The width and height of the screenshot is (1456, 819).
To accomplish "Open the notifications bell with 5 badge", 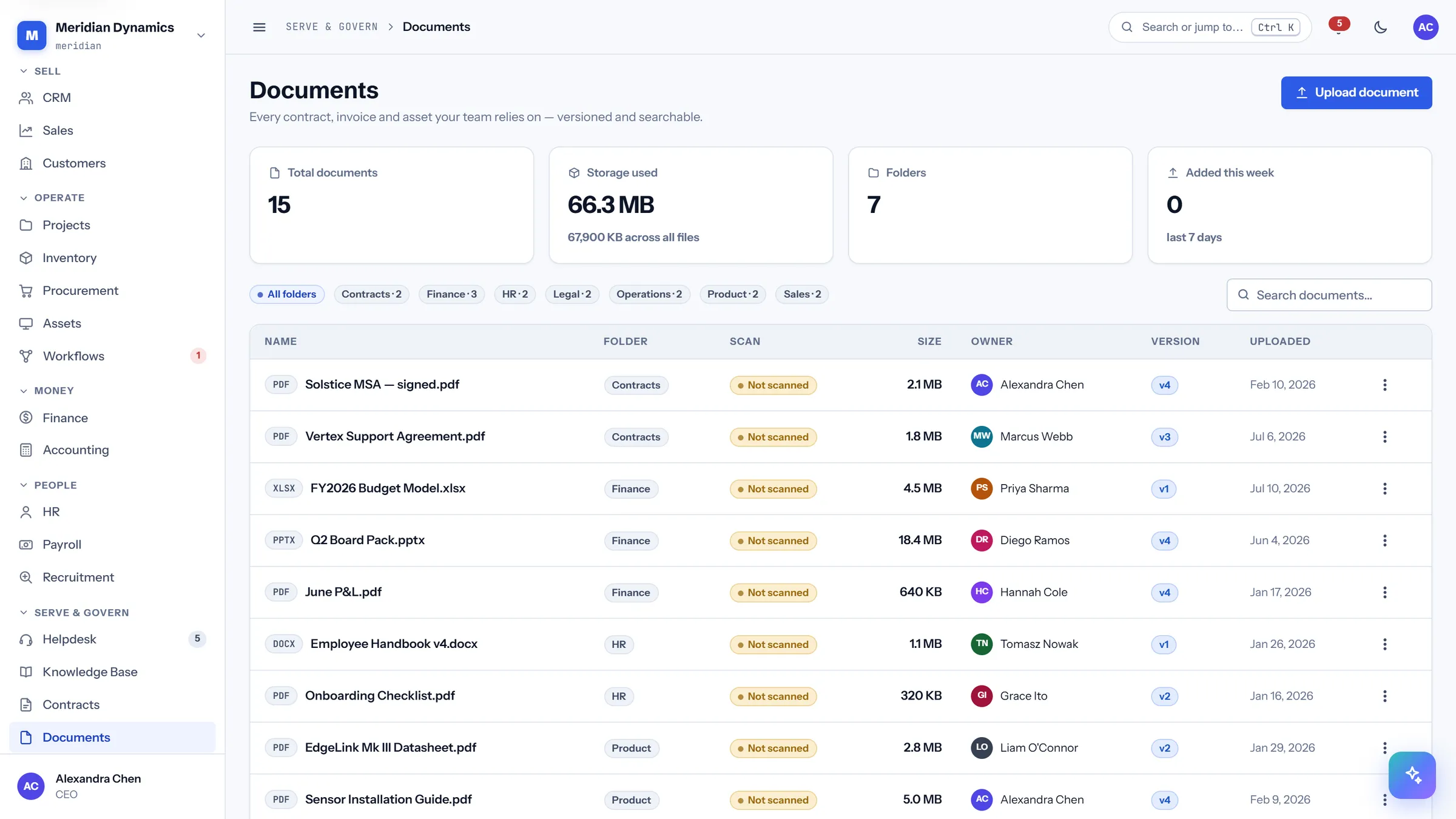I will click(x=1338, y=27).
